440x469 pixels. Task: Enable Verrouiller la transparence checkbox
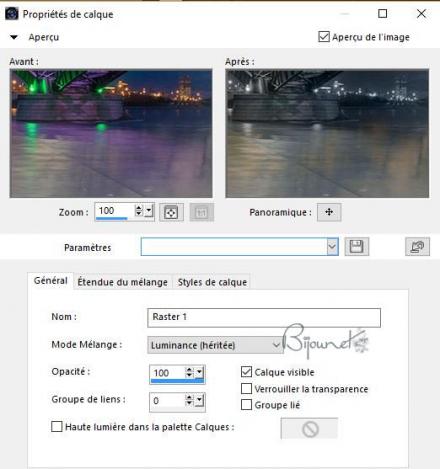[246, 388]
